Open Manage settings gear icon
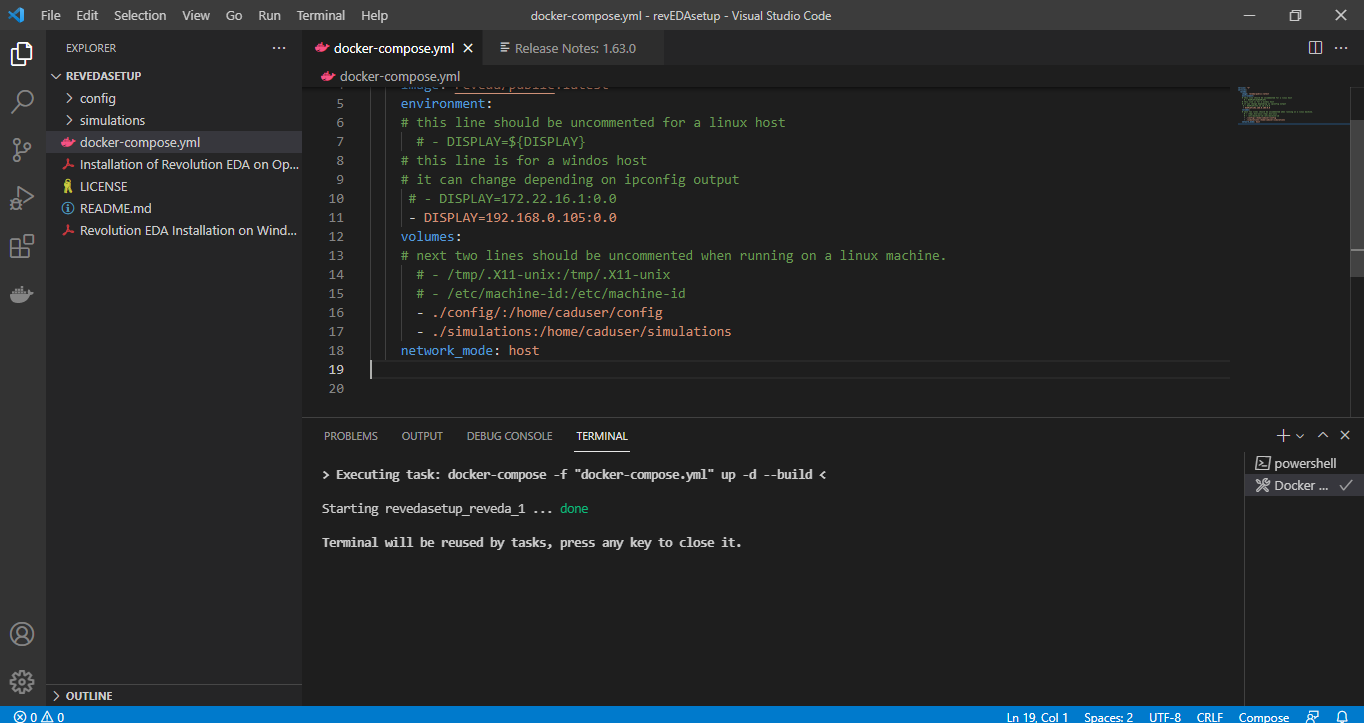 coord(21,681)
